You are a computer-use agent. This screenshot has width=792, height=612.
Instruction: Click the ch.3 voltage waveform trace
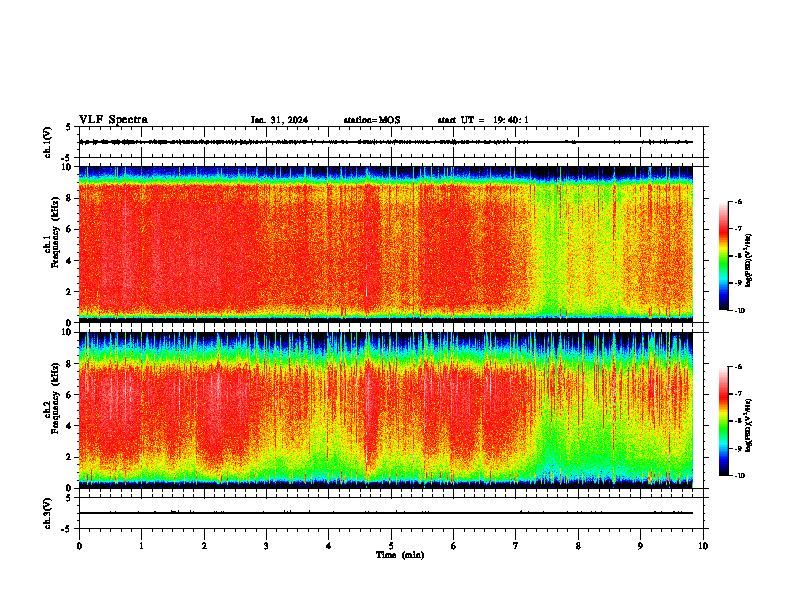point(386,513)
